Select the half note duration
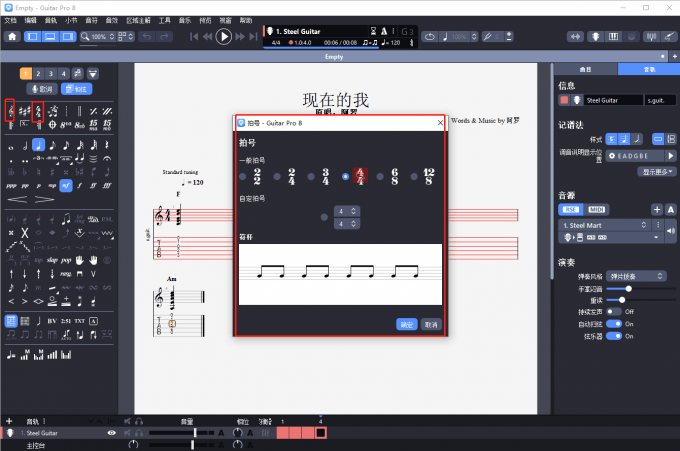680x451 pixels. click(x=25, y=145)
